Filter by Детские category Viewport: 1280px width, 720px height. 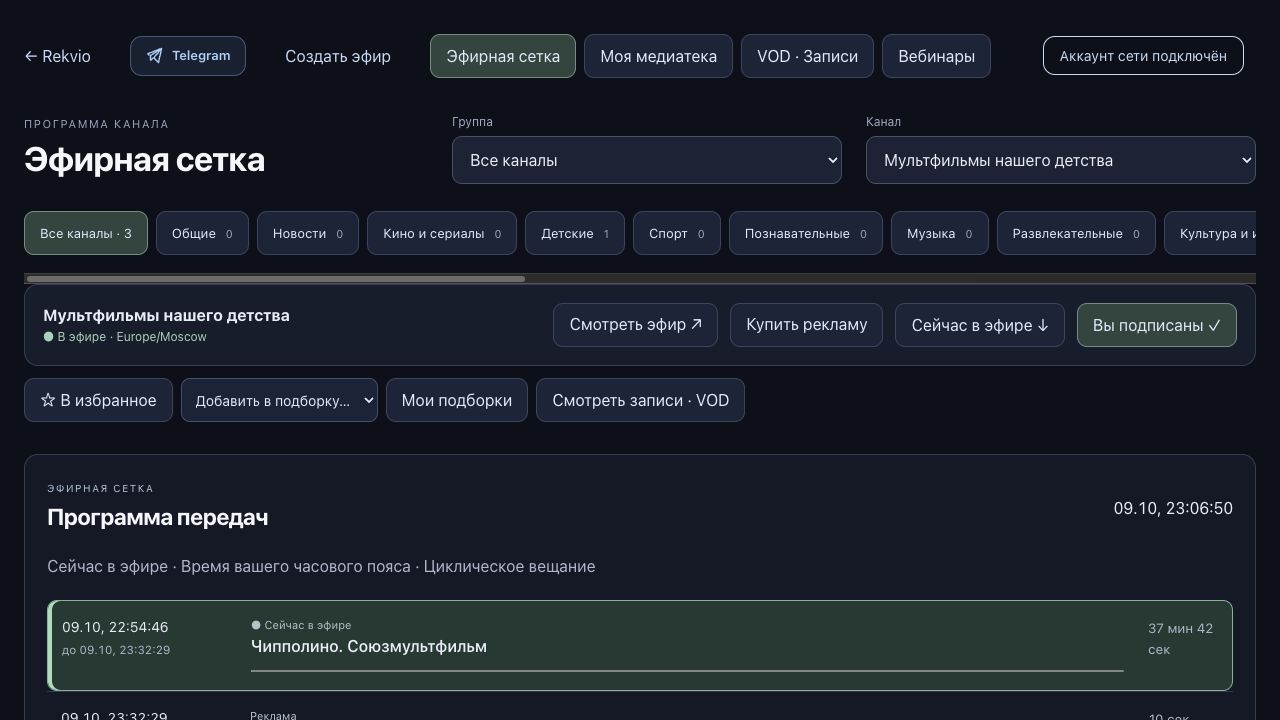[575, 233]
